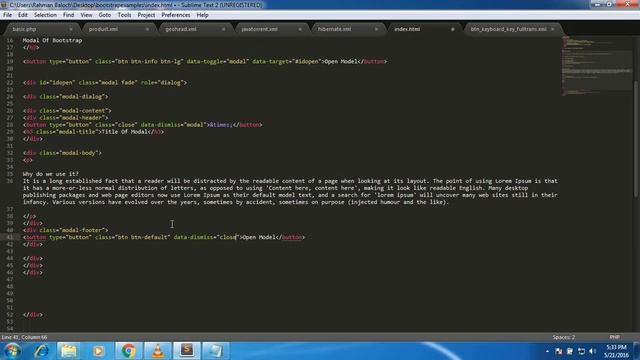
Task: Close the basic.php tab
Action: point(71,29)
